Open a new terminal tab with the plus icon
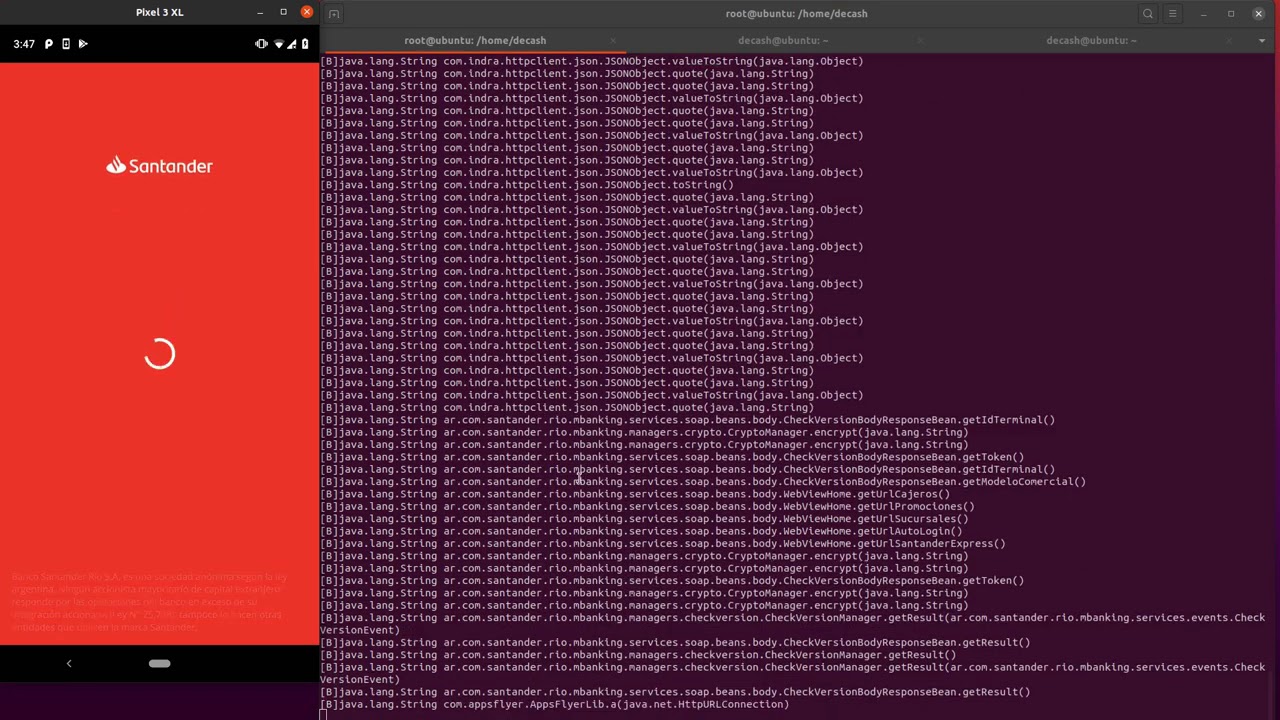This screenshot has height=720, width=1280. [334, 14]
